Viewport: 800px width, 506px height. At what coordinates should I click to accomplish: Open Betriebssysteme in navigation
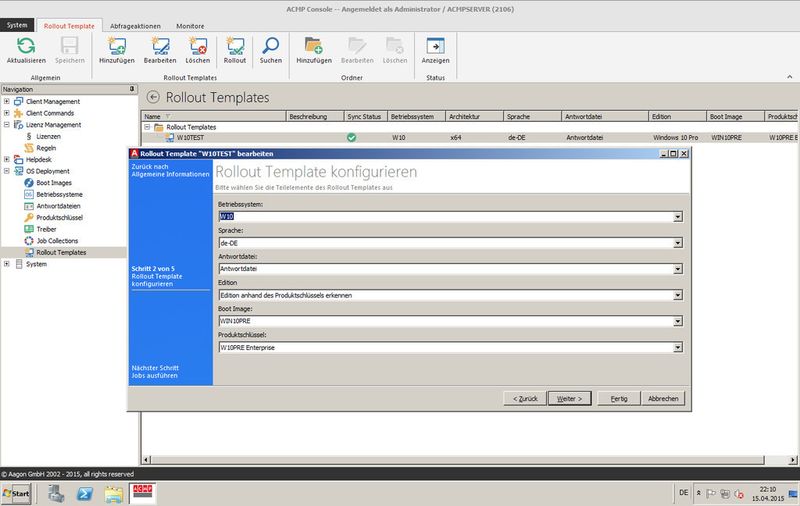(59, 195)
